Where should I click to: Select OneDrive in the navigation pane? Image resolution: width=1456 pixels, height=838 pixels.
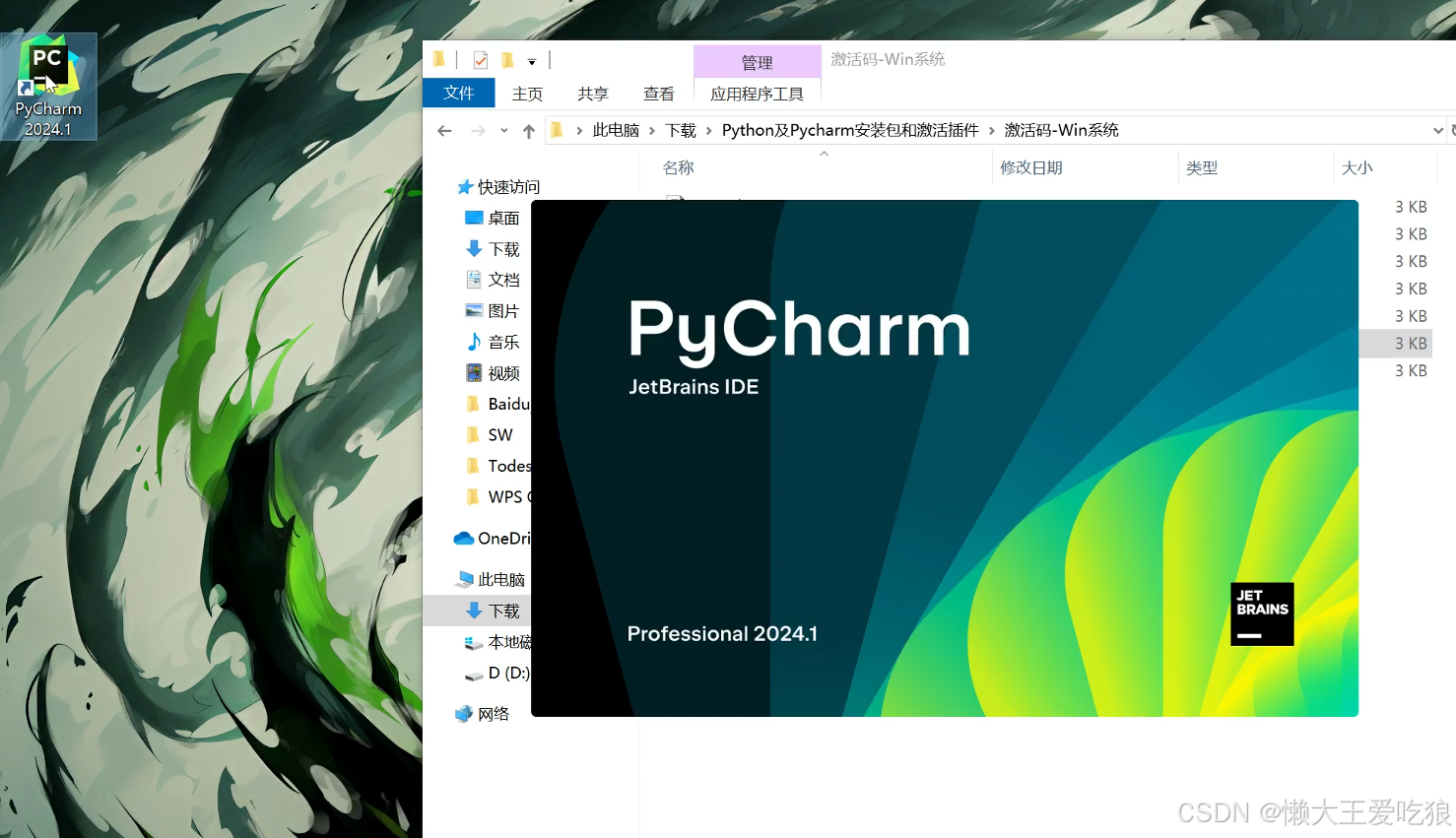492,539
